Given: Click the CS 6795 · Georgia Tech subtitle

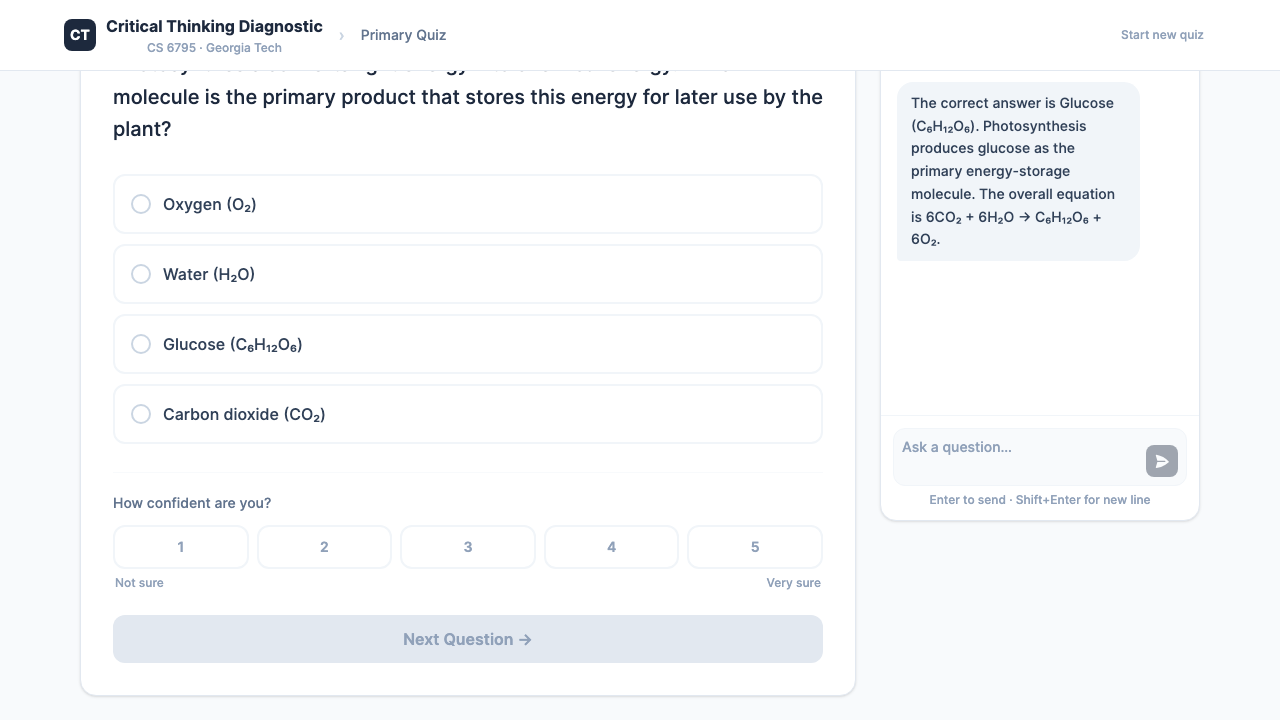Looking at the screenshot, I should [x=214, y=48].
